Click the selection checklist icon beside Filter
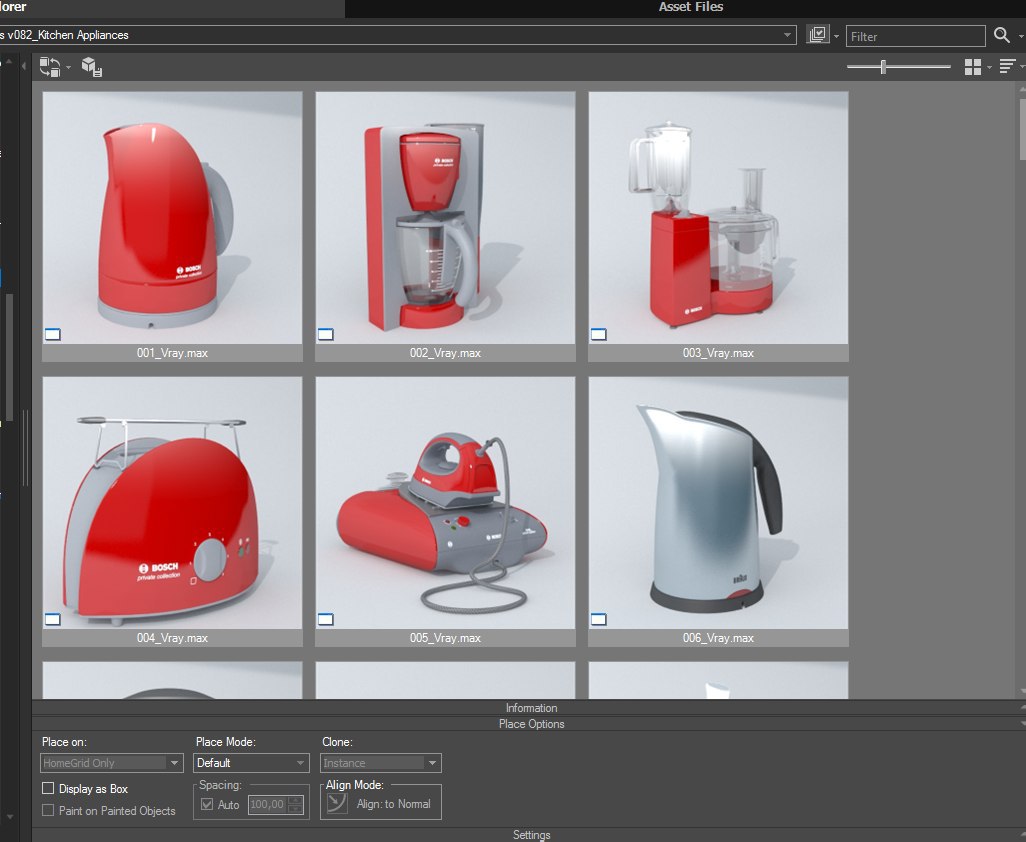This screenshot has height=842, width=1026. 818,35
